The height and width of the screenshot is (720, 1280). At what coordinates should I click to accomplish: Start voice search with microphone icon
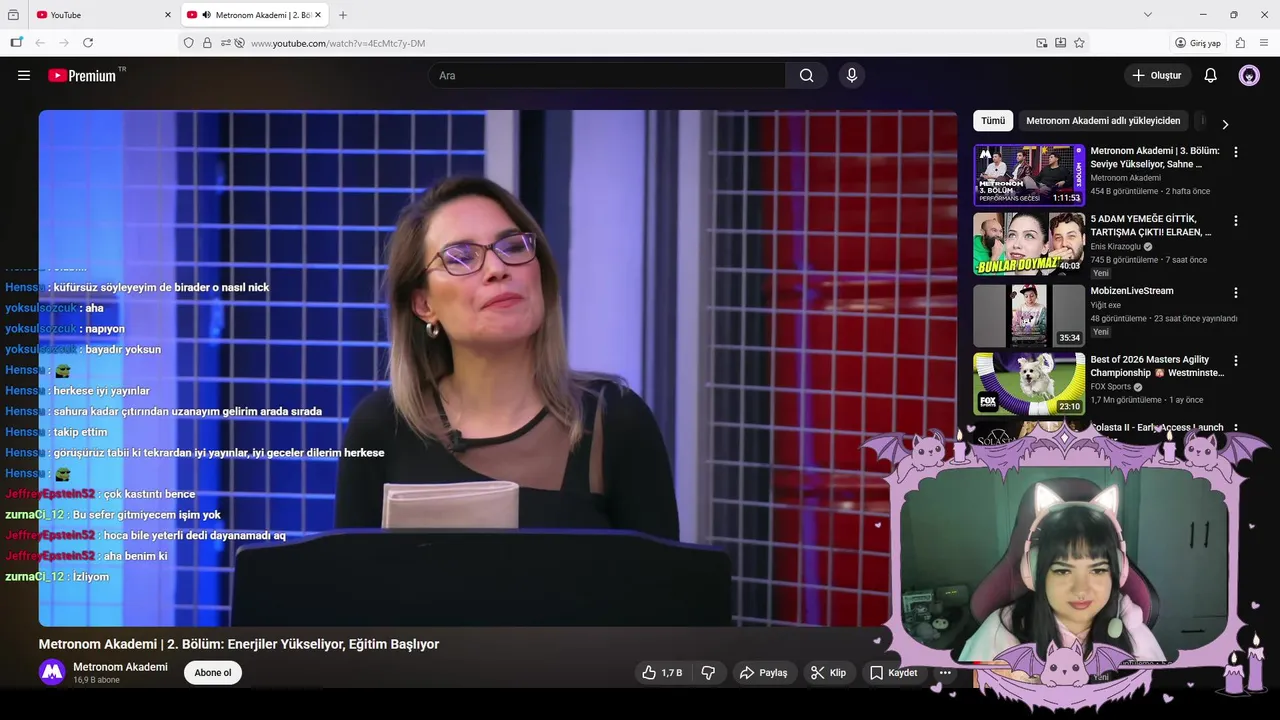852,75
